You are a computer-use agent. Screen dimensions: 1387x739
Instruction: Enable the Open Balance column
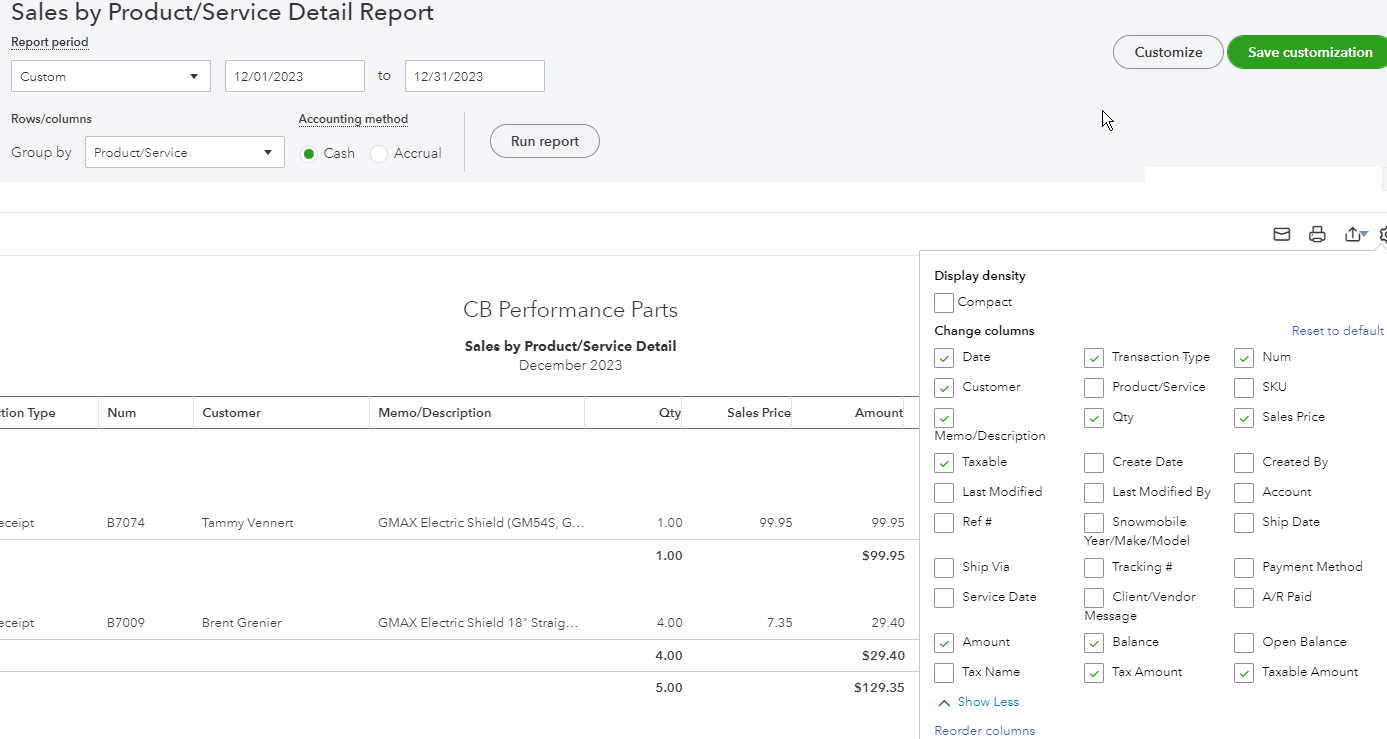click(1243, 642)
